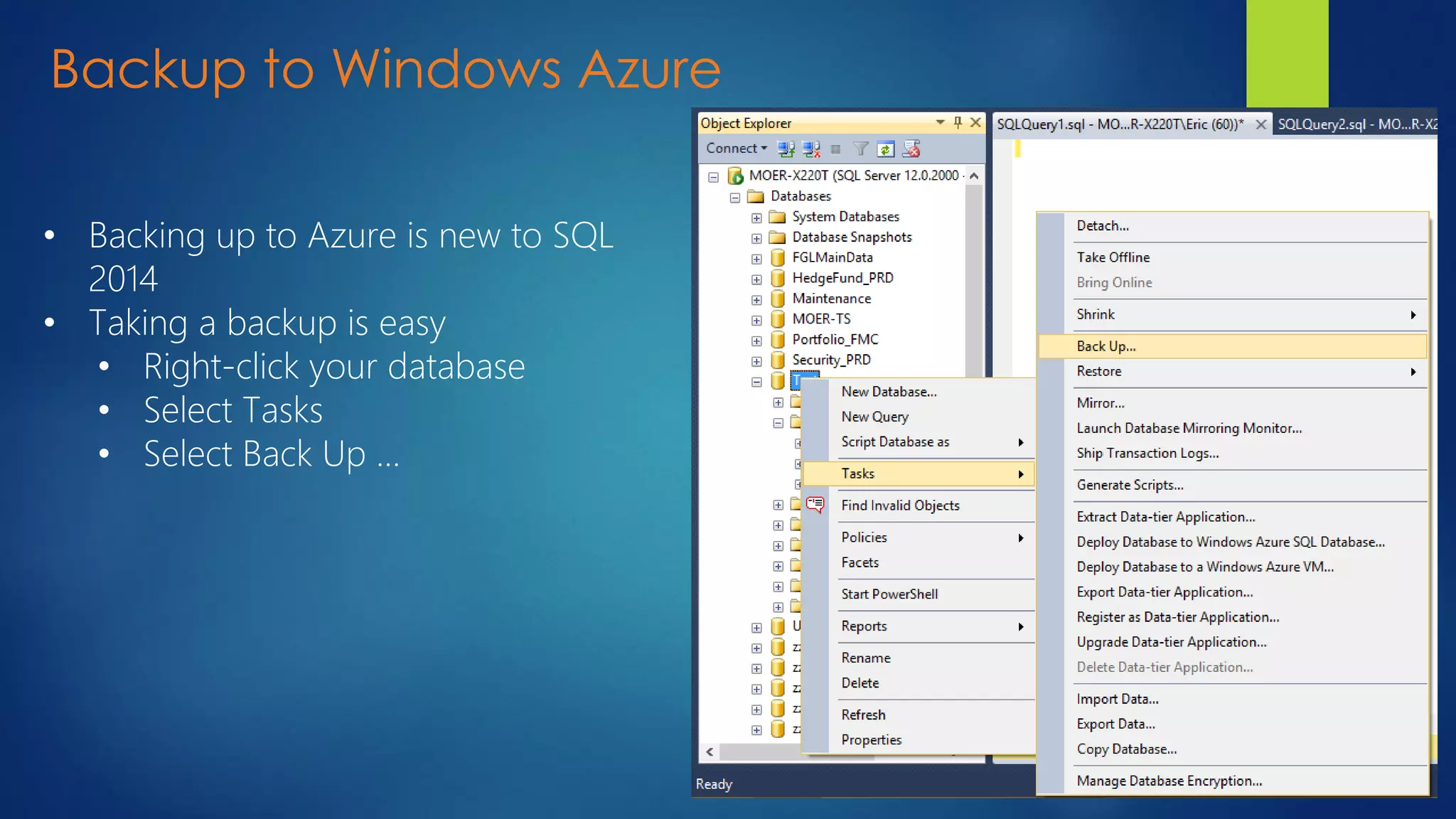Click the Object Explorer scroll-up arrow

click(x=974, y=176)
